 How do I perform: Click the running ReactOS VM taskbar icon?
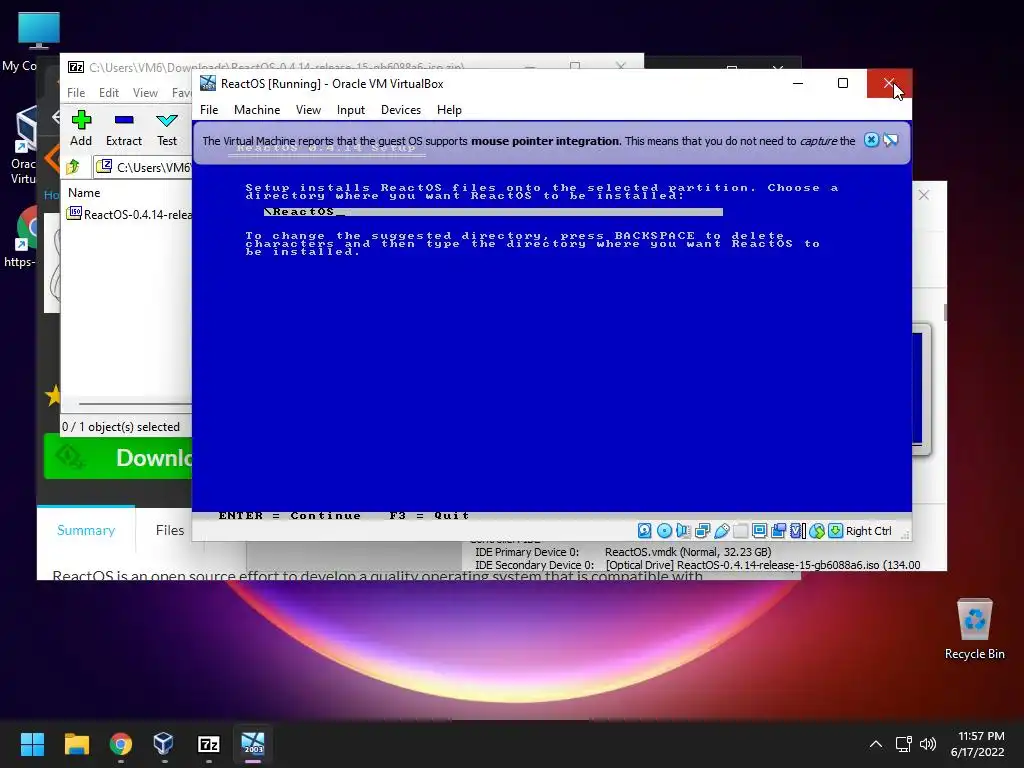pyautogui.click(x=253, y=744)
